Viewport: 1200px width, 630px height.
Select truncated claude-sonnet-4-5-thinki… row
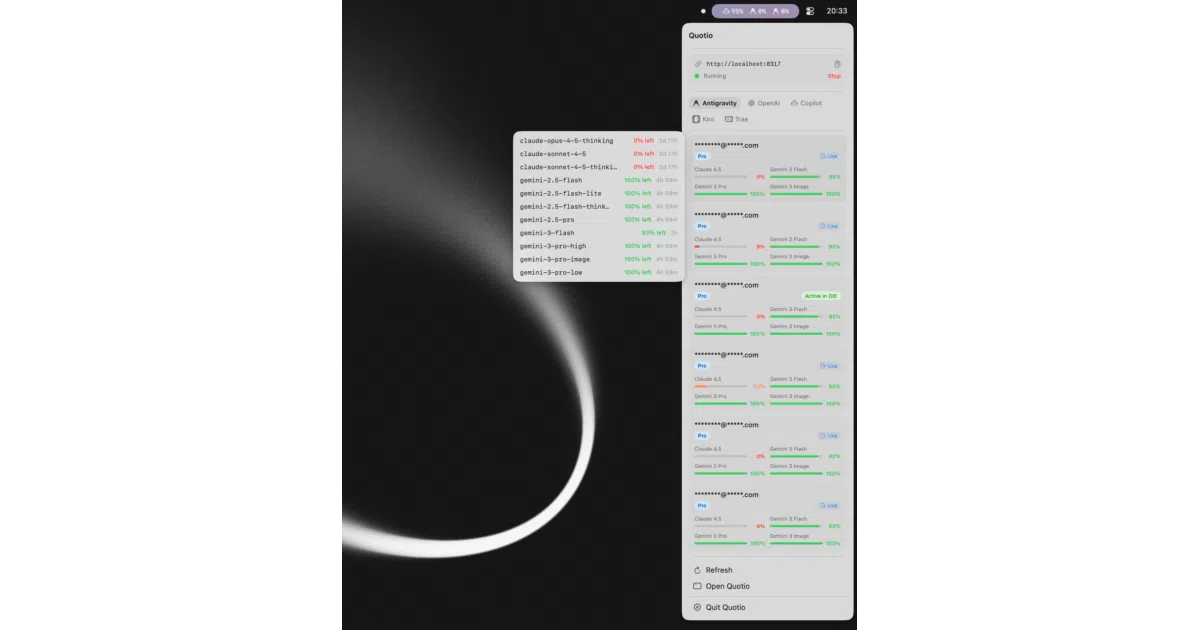click(x=598, y=167)
